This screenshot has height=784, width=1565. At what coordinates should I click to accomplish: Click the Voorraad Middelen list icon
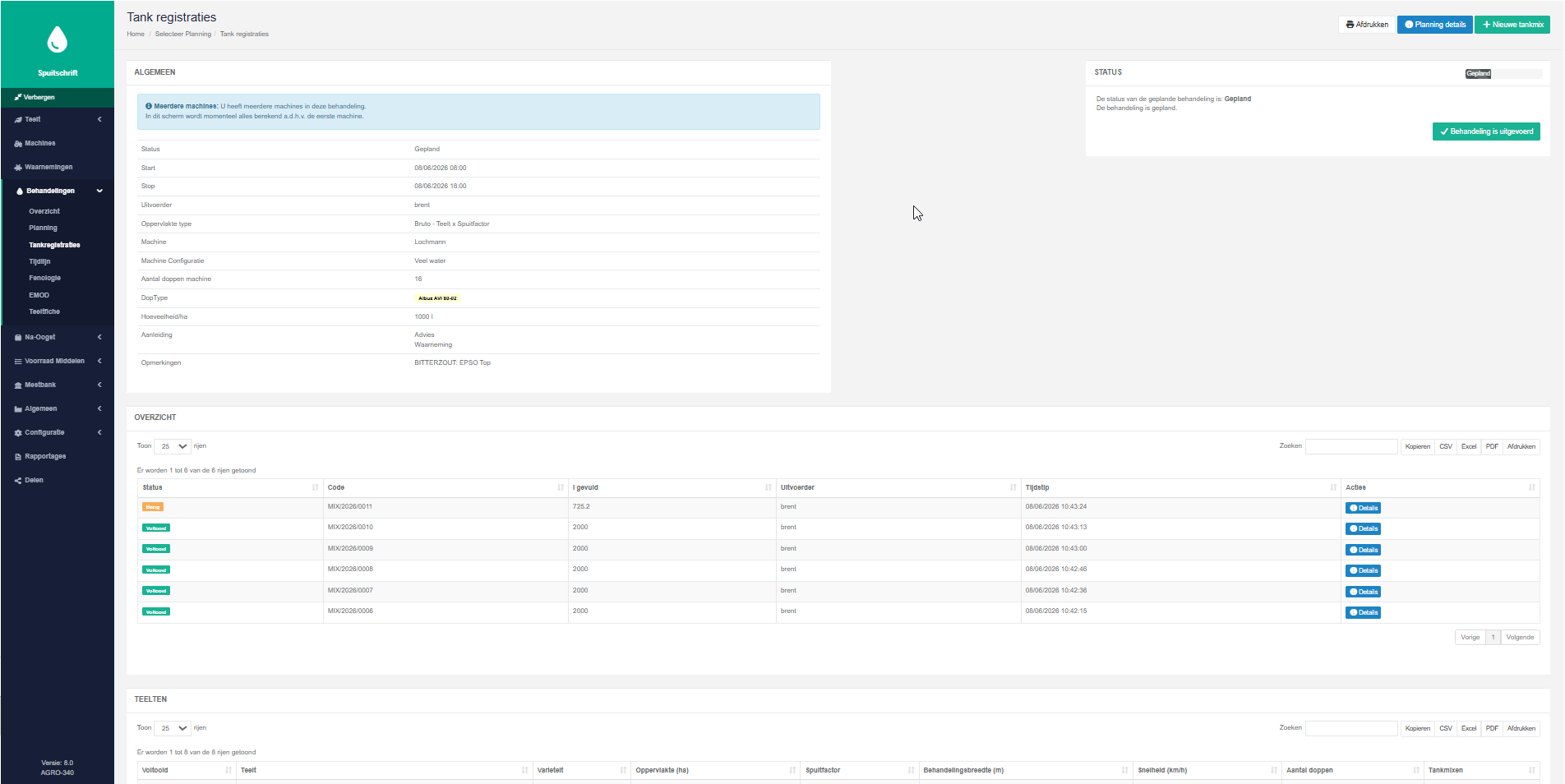[18, 362]
